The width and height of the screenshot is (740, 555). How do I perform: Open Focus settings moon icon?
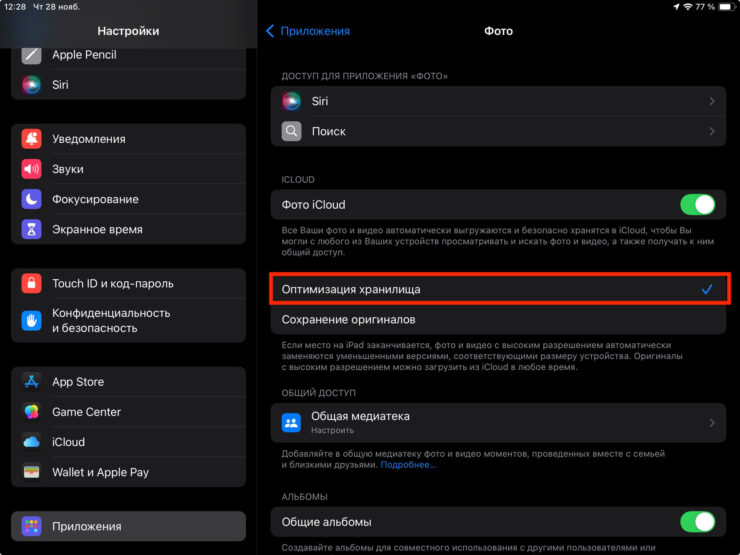[32, 199]
